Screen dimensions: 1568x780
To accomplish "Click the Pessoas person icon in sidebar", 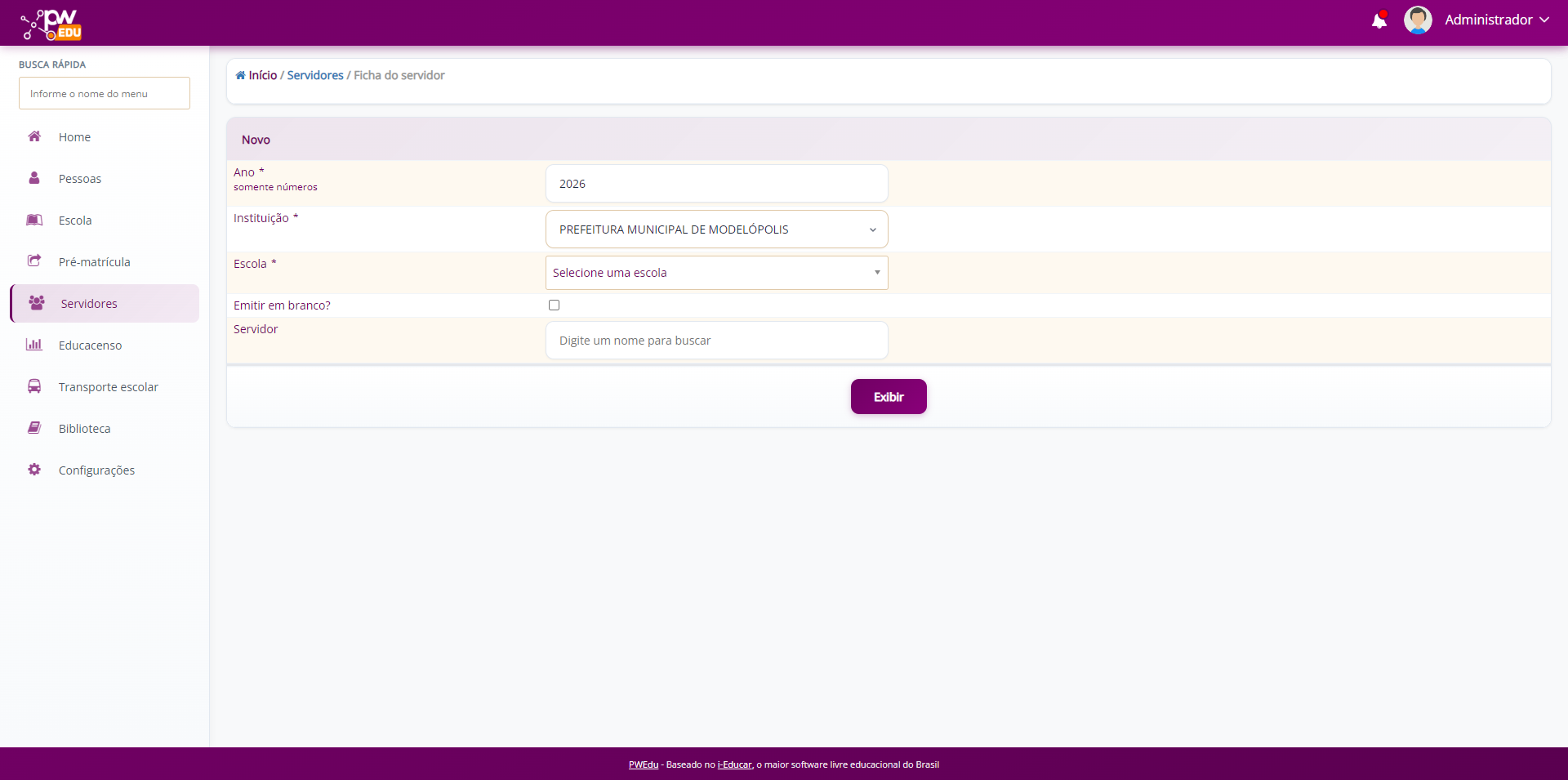I will [34, 178].
